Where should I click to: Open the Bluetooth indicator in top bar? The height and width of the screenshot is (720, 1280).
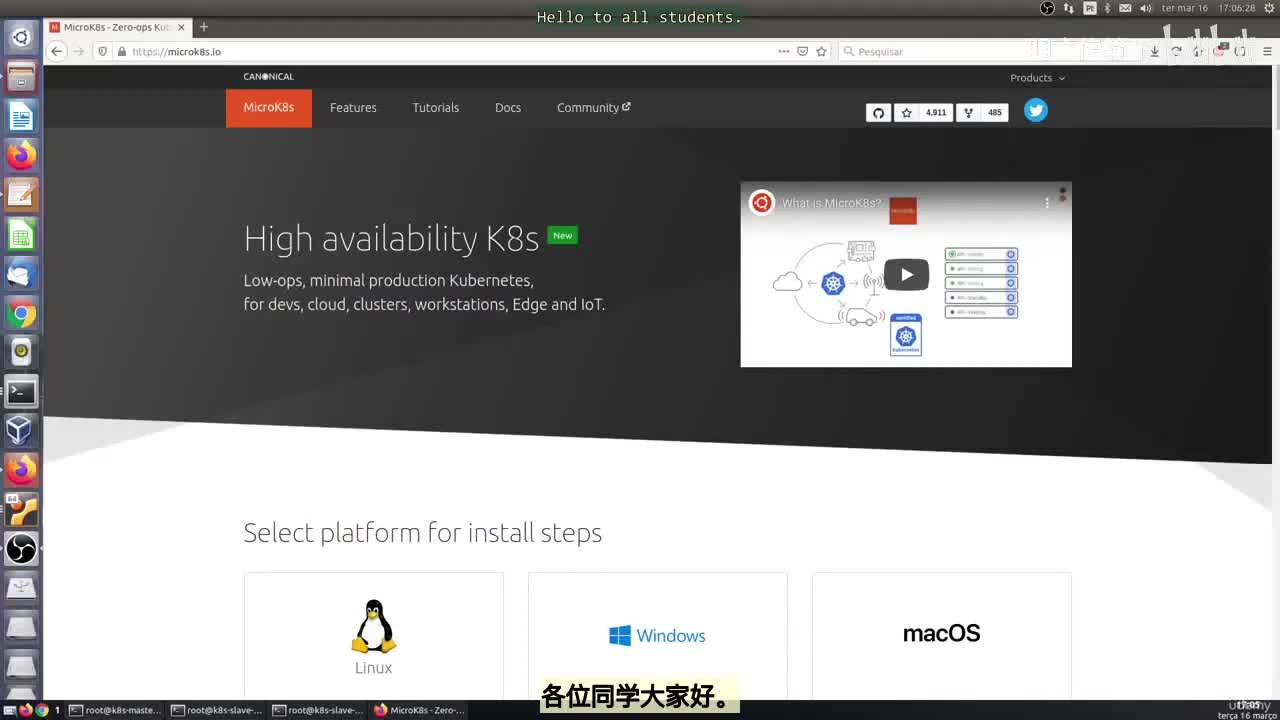[1107, 8]
